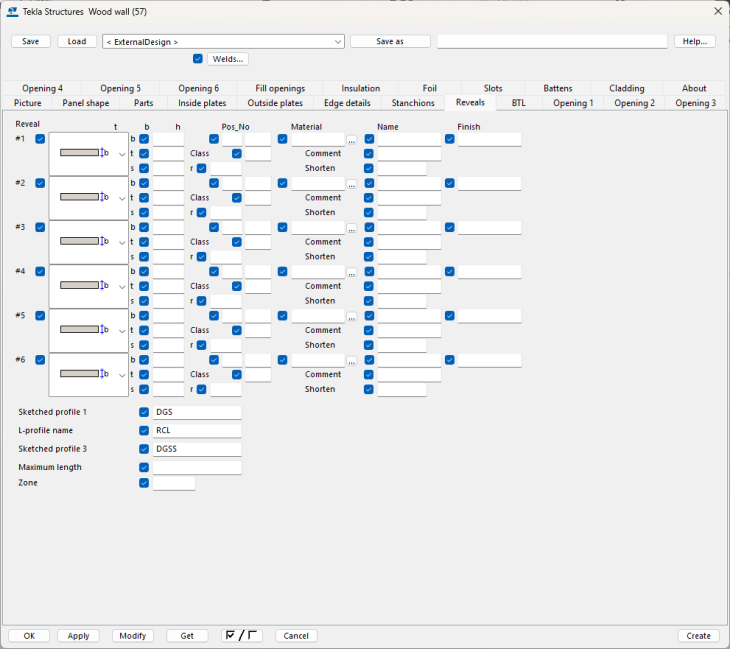Viewport: 730px width, 649px height.
Task: Open material browser for Reveal #5
Action: (351, 317)
